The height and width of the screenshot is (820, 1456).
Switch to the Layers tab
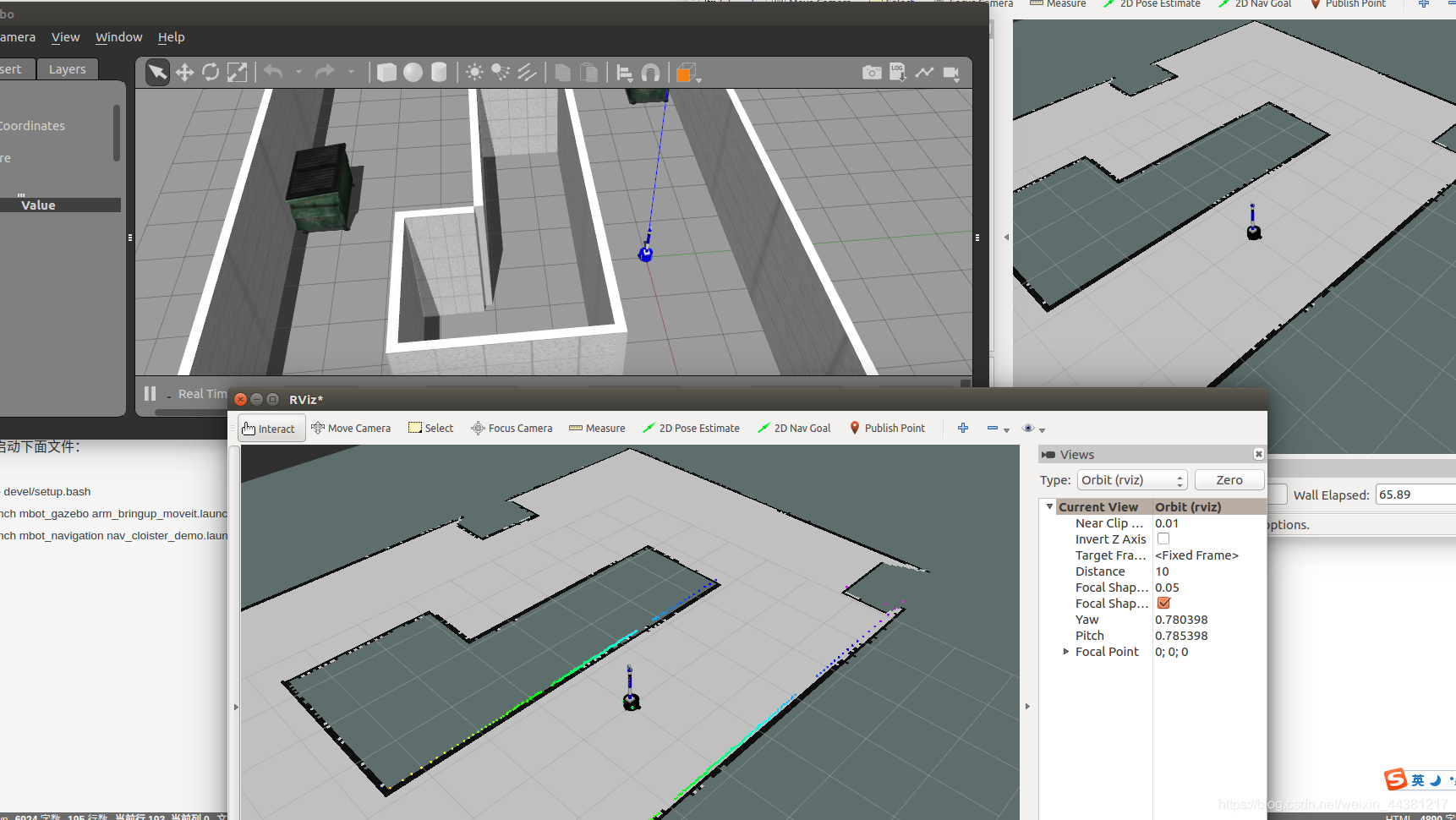coord(68,69)
